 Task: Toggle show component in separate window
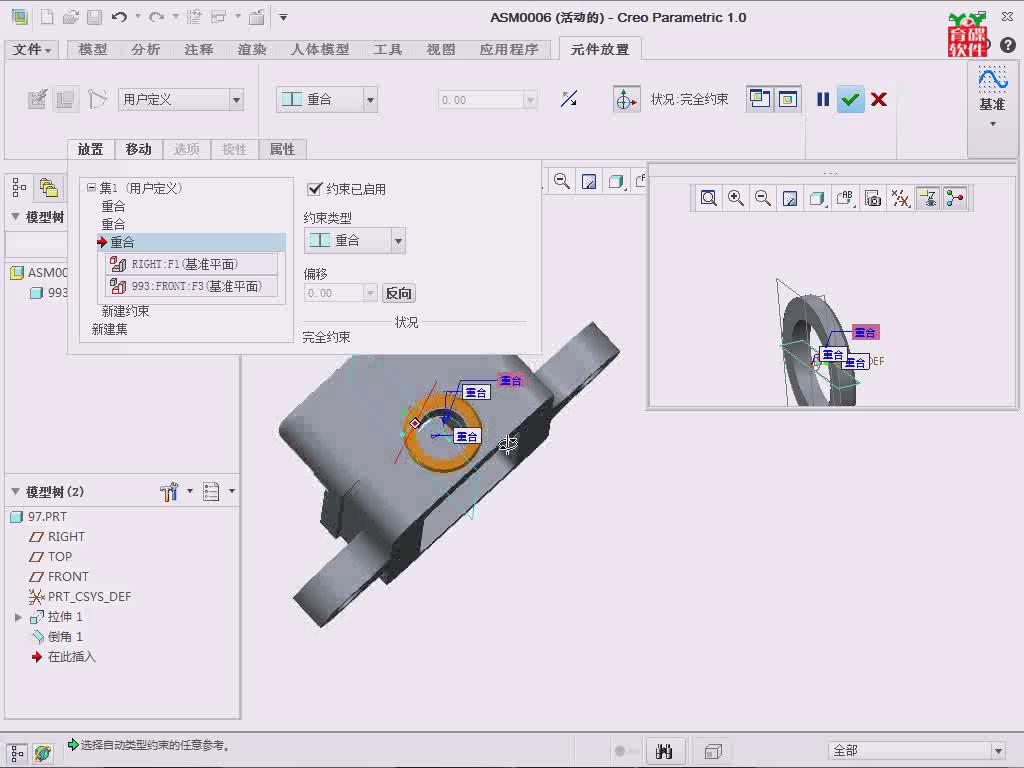760,99
